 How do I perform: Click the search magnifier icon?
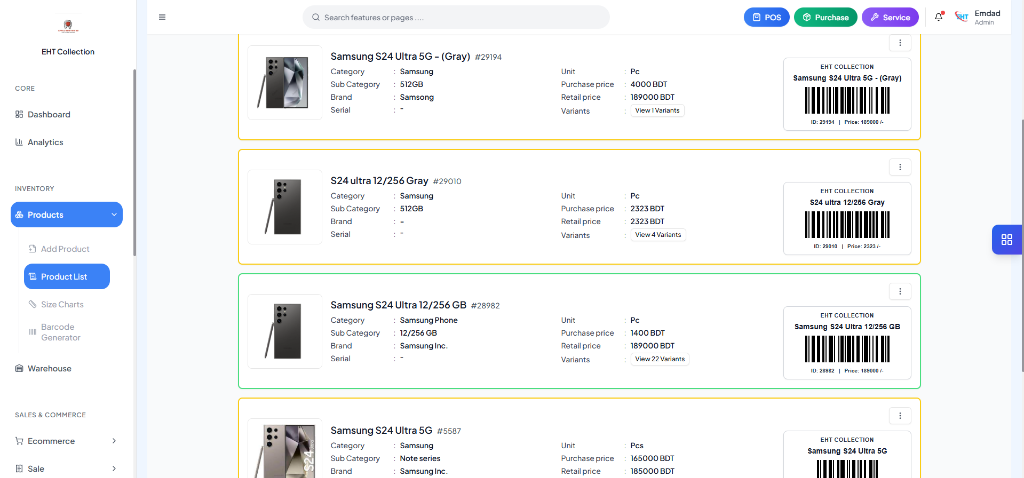315,18
